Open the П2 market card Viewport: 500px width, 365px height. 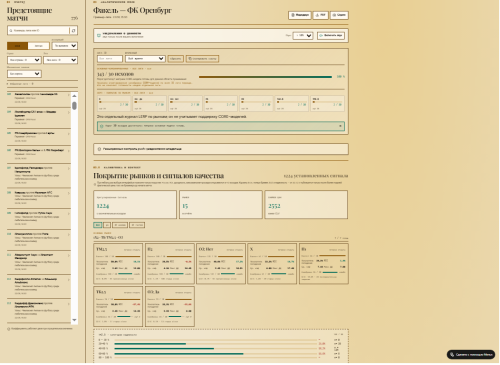pyautogui.click(x=170, y=264)
